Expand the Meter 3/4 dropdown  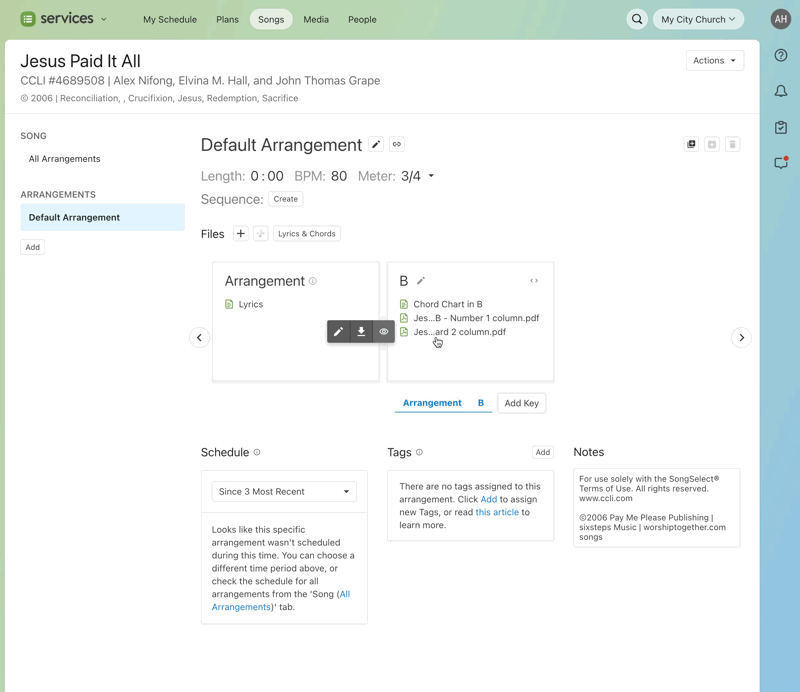[418, 176]
